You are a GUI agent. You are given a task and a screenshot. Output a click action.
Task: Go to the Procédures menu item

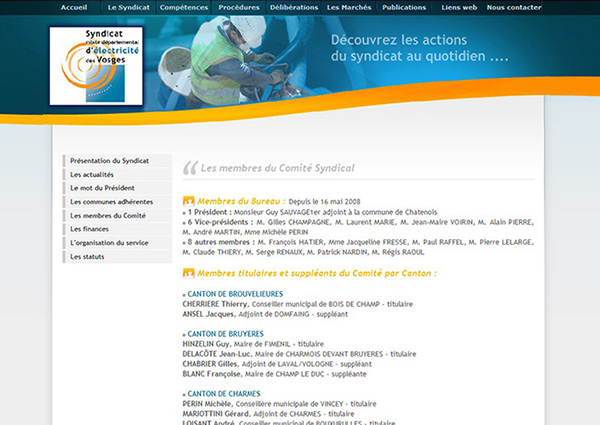[x=239, y=6]
